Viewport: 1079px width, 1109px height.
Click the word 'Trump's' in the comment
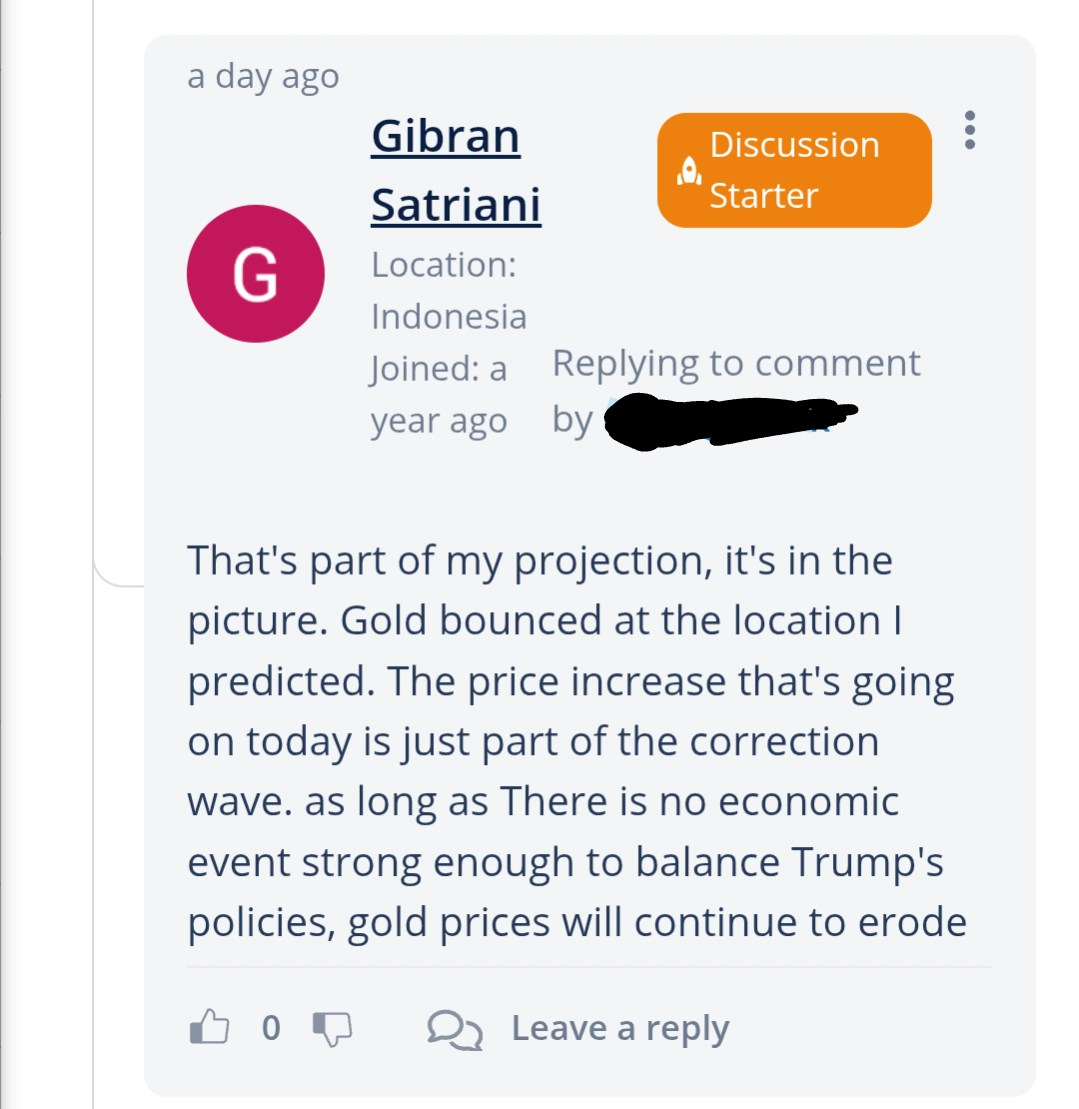(867, 862)
